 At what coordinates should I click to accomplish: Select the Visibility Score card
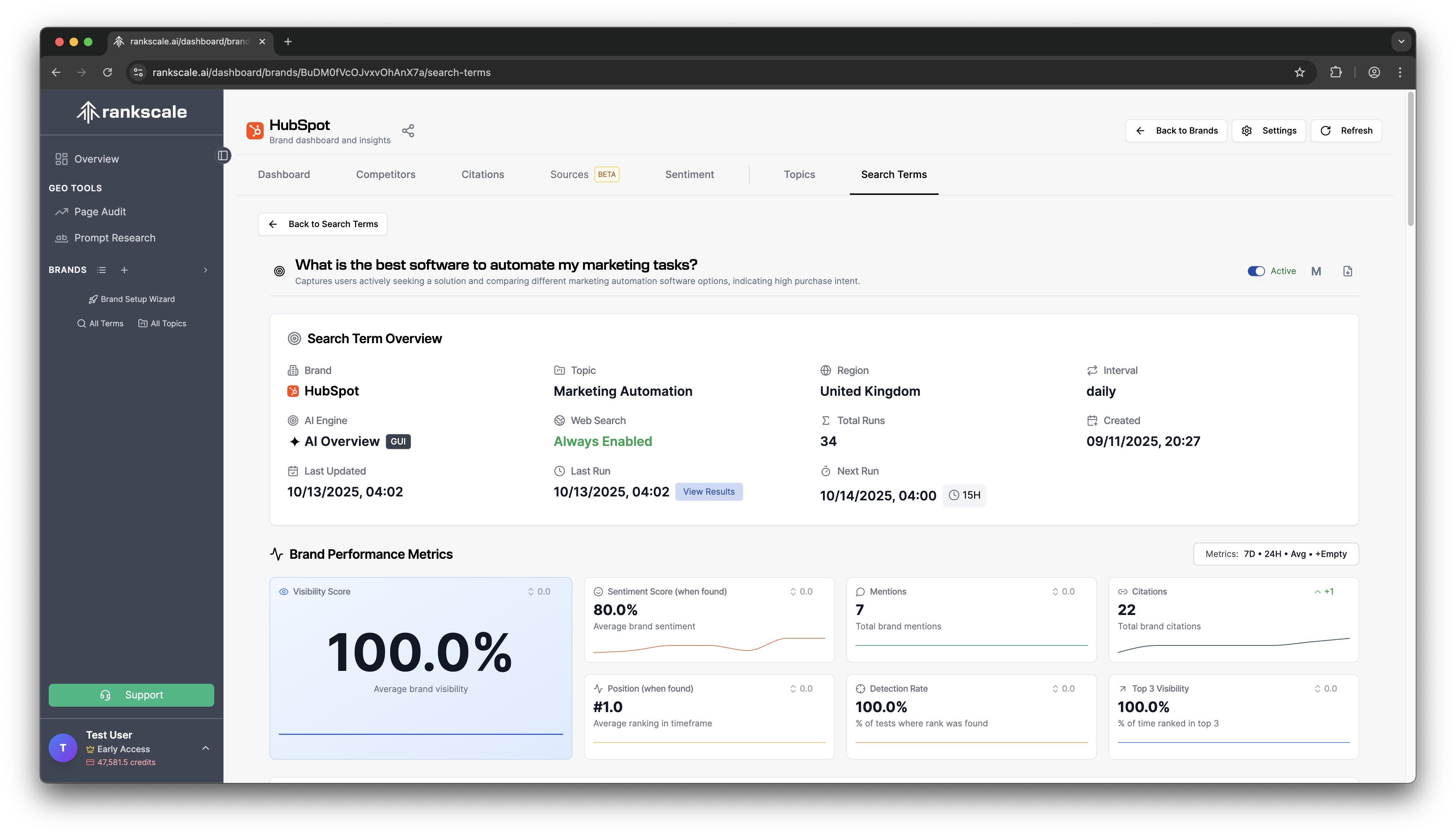point(421,668)
